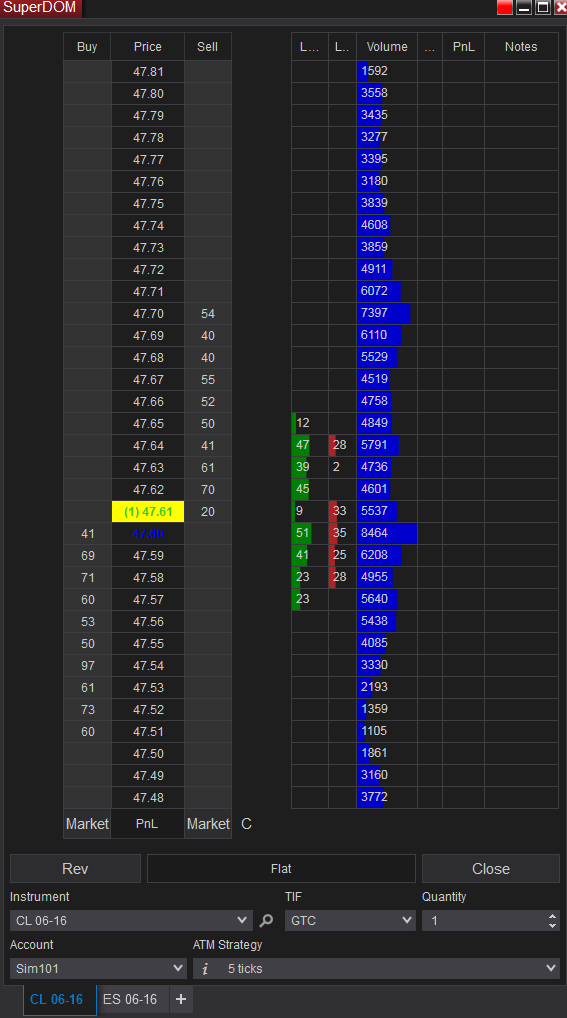This screenshot has width=567, height=1018.
Task: Click volume bar 1105
Action: coord(387,731)
